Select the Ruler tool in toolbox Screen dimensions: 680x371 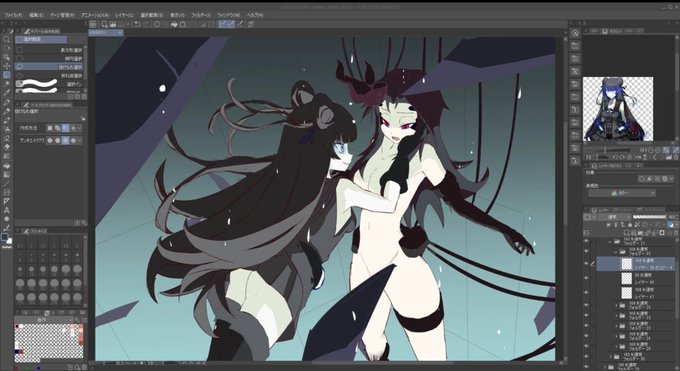click(x=7, y=201)
